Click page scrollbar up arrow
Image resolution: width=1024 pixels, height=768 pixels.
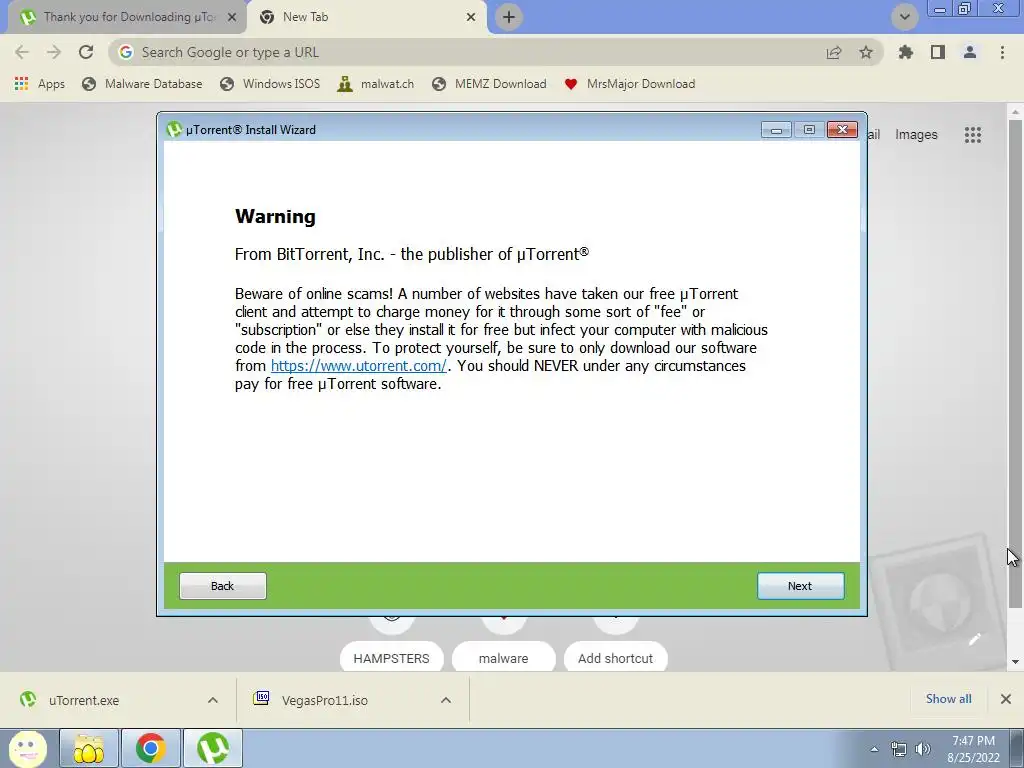pyautogui.click(x=1016, y=112)
